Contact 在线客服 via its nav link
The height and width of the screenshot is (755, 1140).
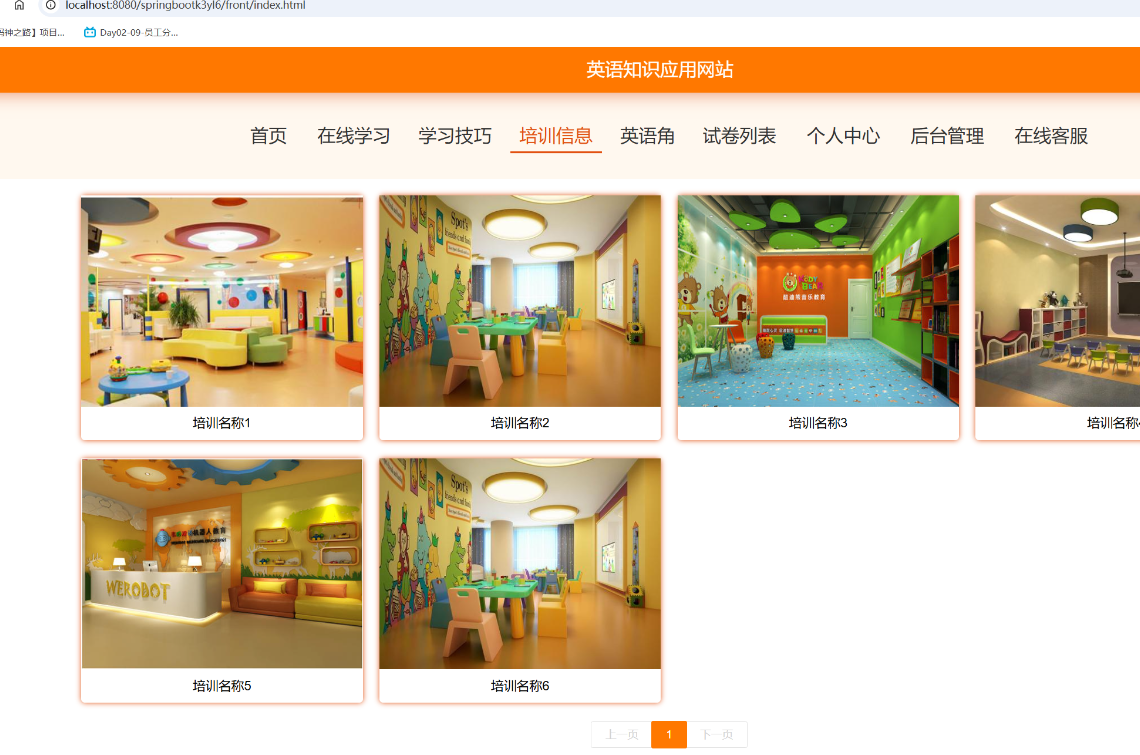coord(1050,135)
